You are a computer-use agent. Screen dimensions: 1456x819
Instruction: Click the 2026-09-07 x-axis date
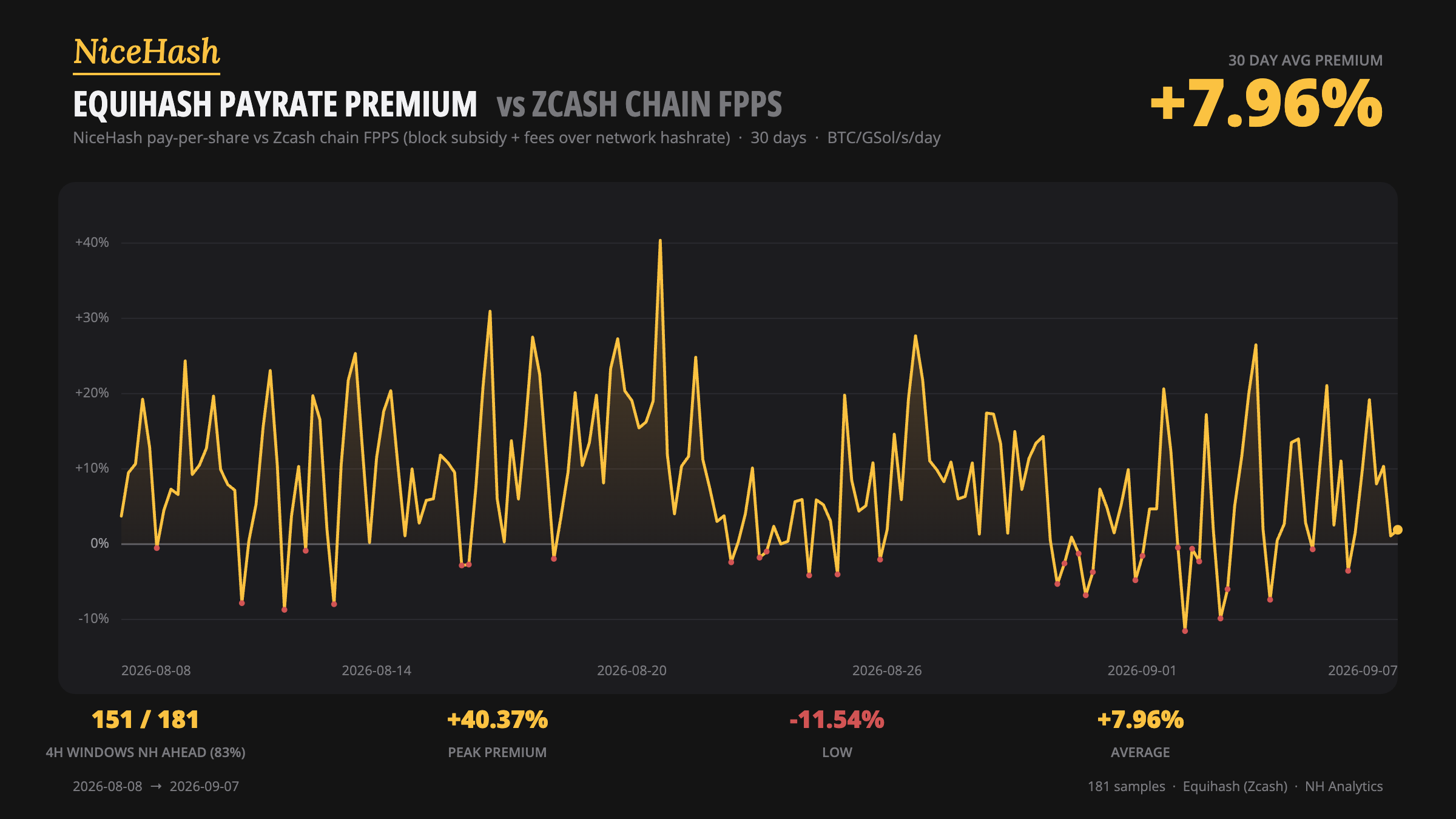click(x=1363, y=671)
